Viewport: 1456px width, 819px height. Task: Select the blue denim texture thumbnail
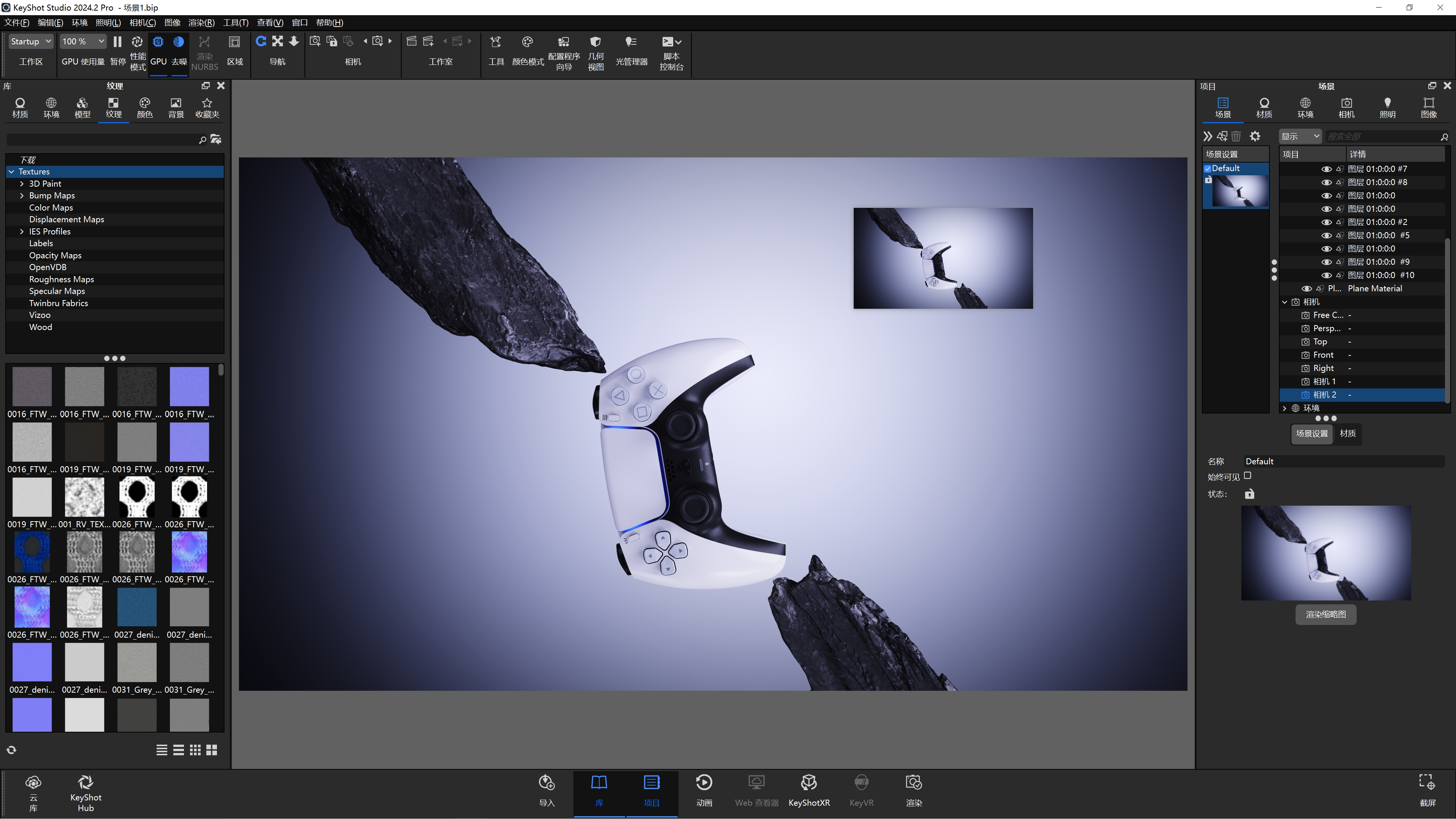(x=137, y=607)
